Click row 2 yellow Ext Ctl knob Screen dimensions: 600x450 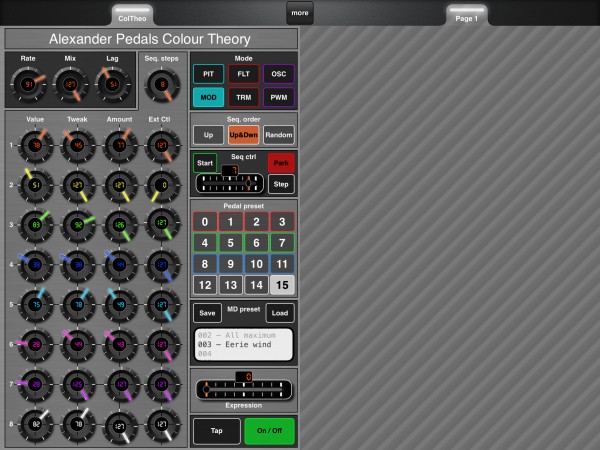(162, 185)
